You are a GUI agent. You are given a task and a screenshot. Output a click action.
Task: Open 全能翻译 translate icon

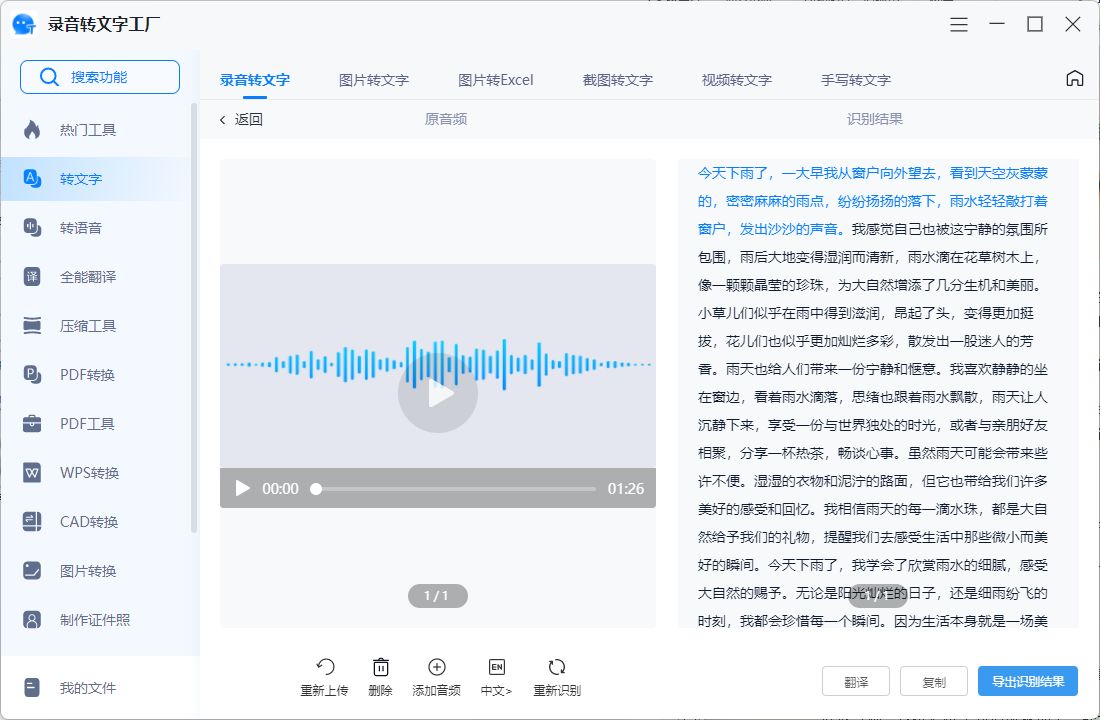click(32, 276)
